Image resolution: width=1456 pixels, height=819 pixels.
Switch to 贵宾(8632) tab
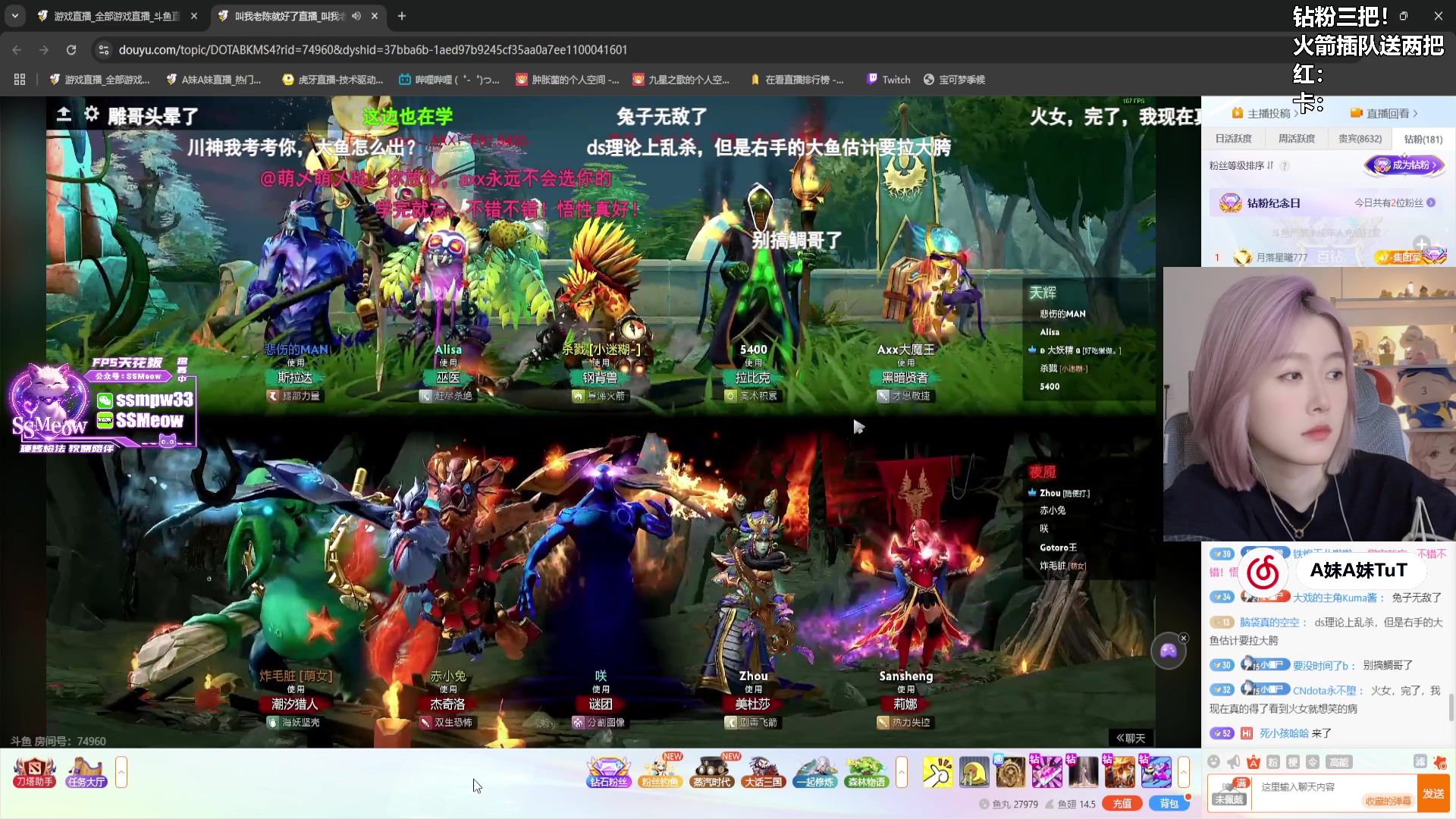[1360, 139]
